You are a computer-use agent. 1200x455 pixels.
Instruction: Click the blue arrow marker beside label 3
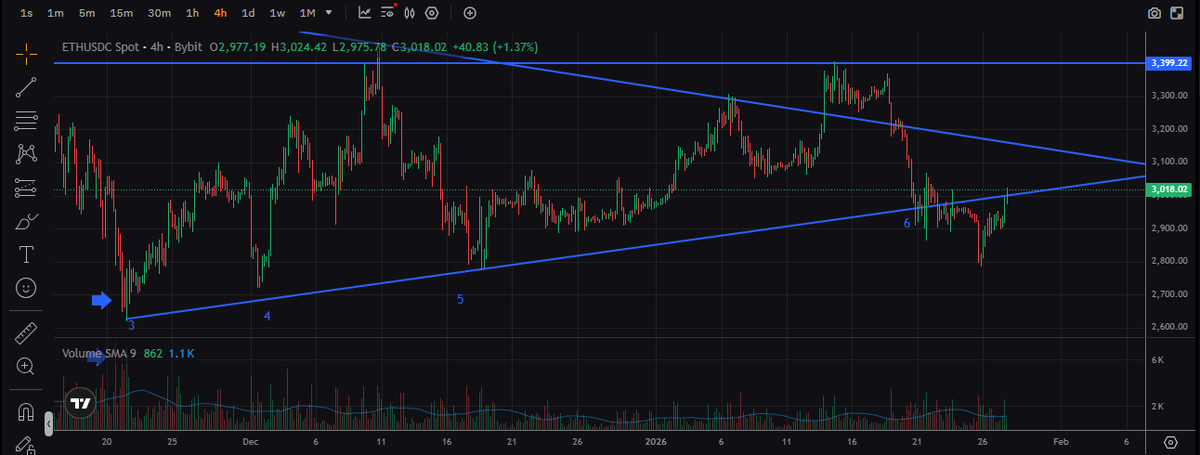click(x=103, y=299)
